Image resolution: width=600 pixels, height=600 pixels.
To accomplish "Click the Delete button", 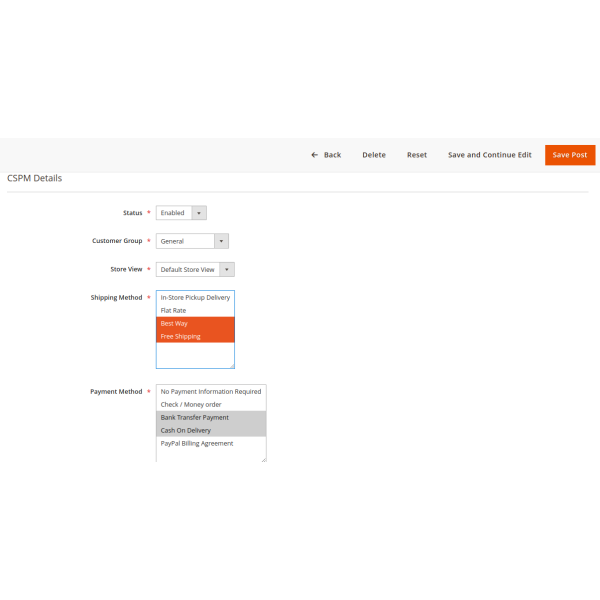I will (373, 155).
